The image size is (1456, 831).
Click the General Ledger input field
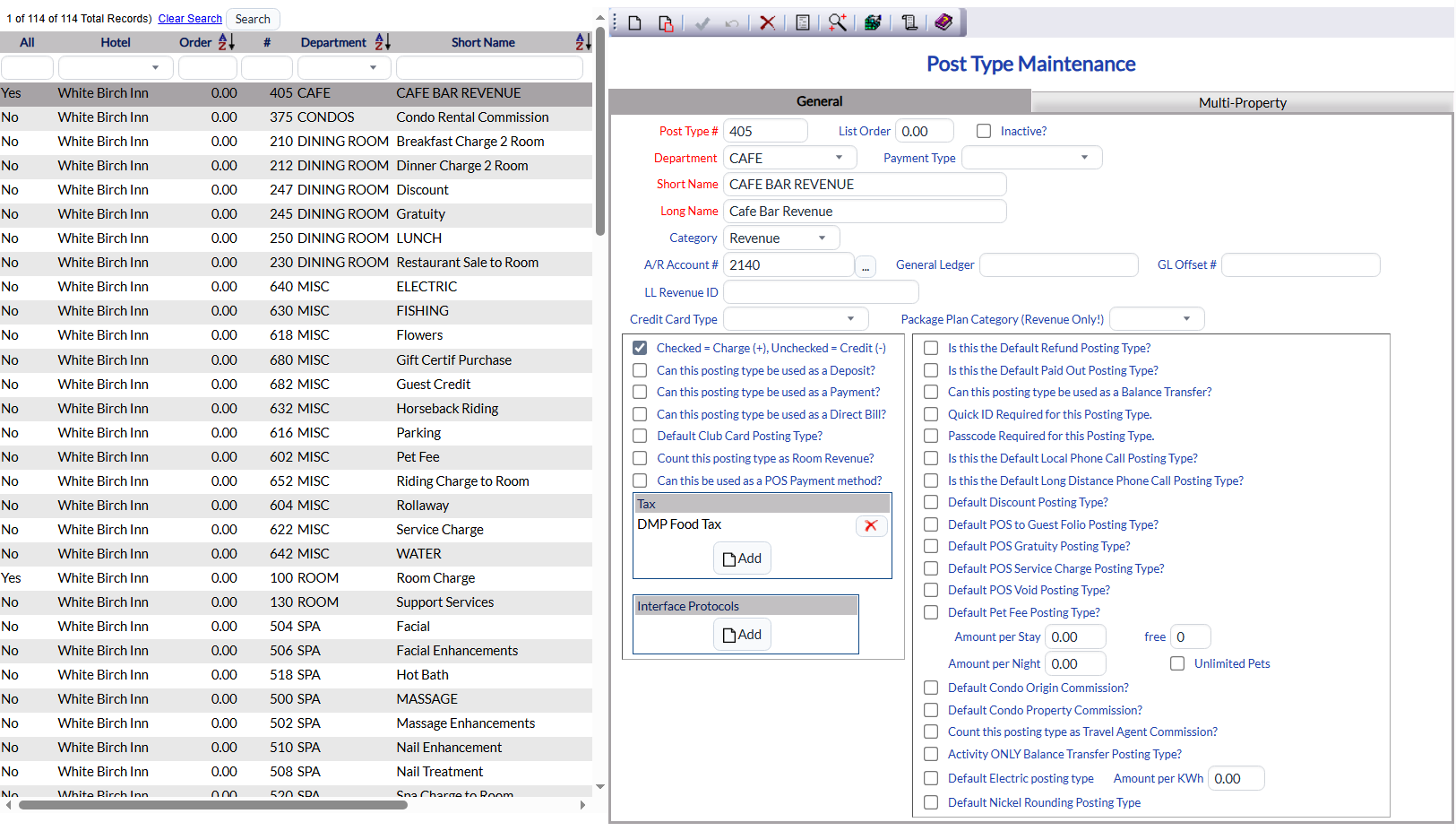(x=1059, y=265)
